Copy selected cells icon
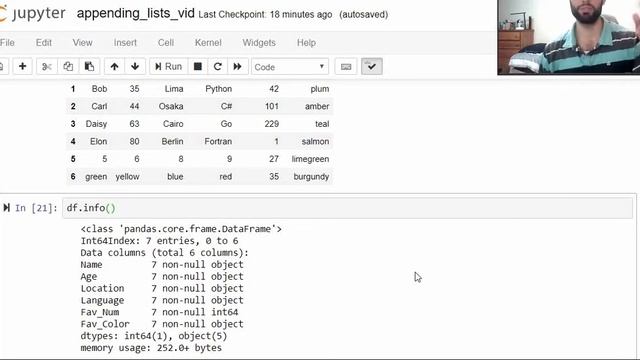 [68, 67]
